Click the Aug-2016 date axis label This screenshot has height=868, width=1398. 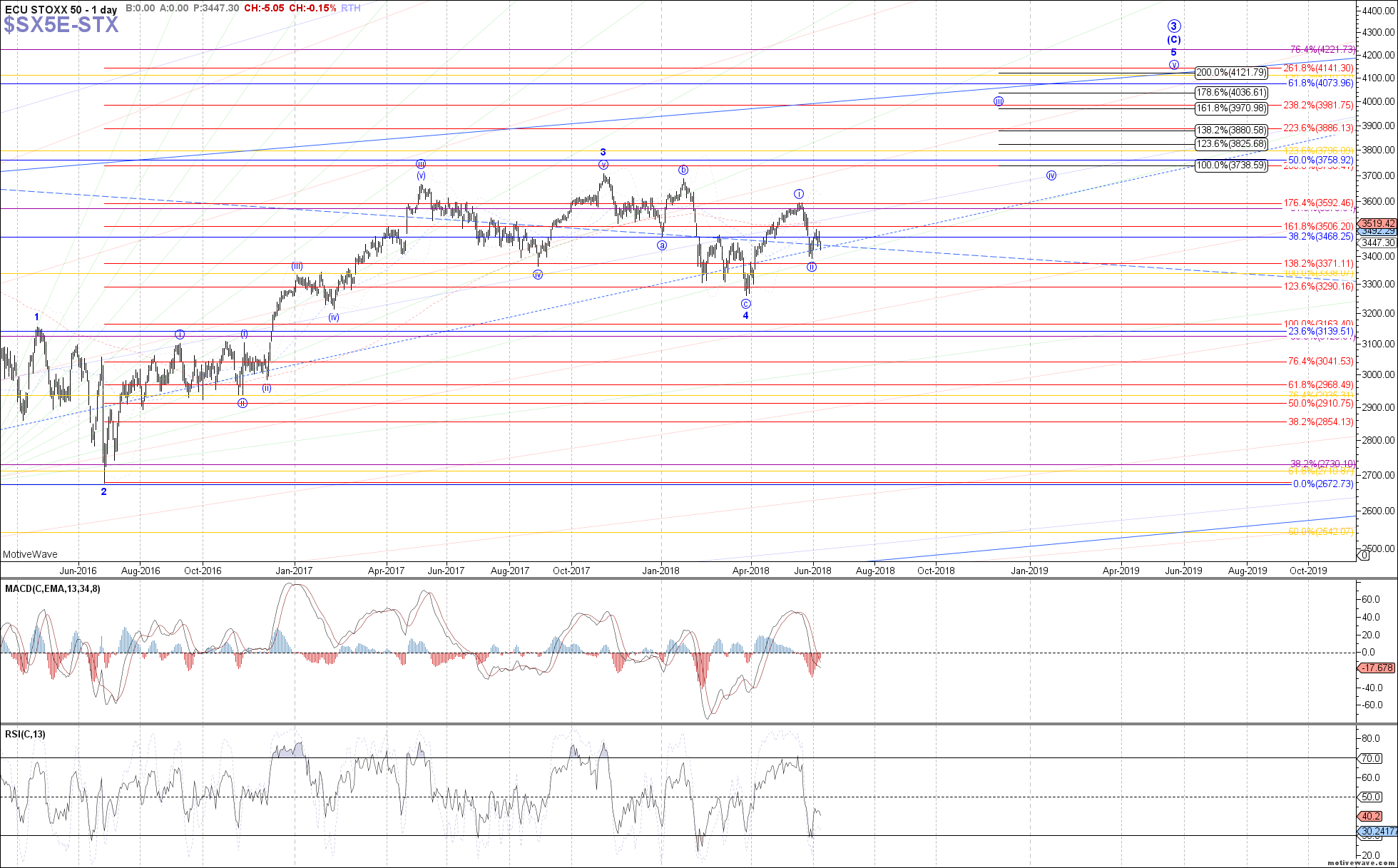tap(141, 571)
